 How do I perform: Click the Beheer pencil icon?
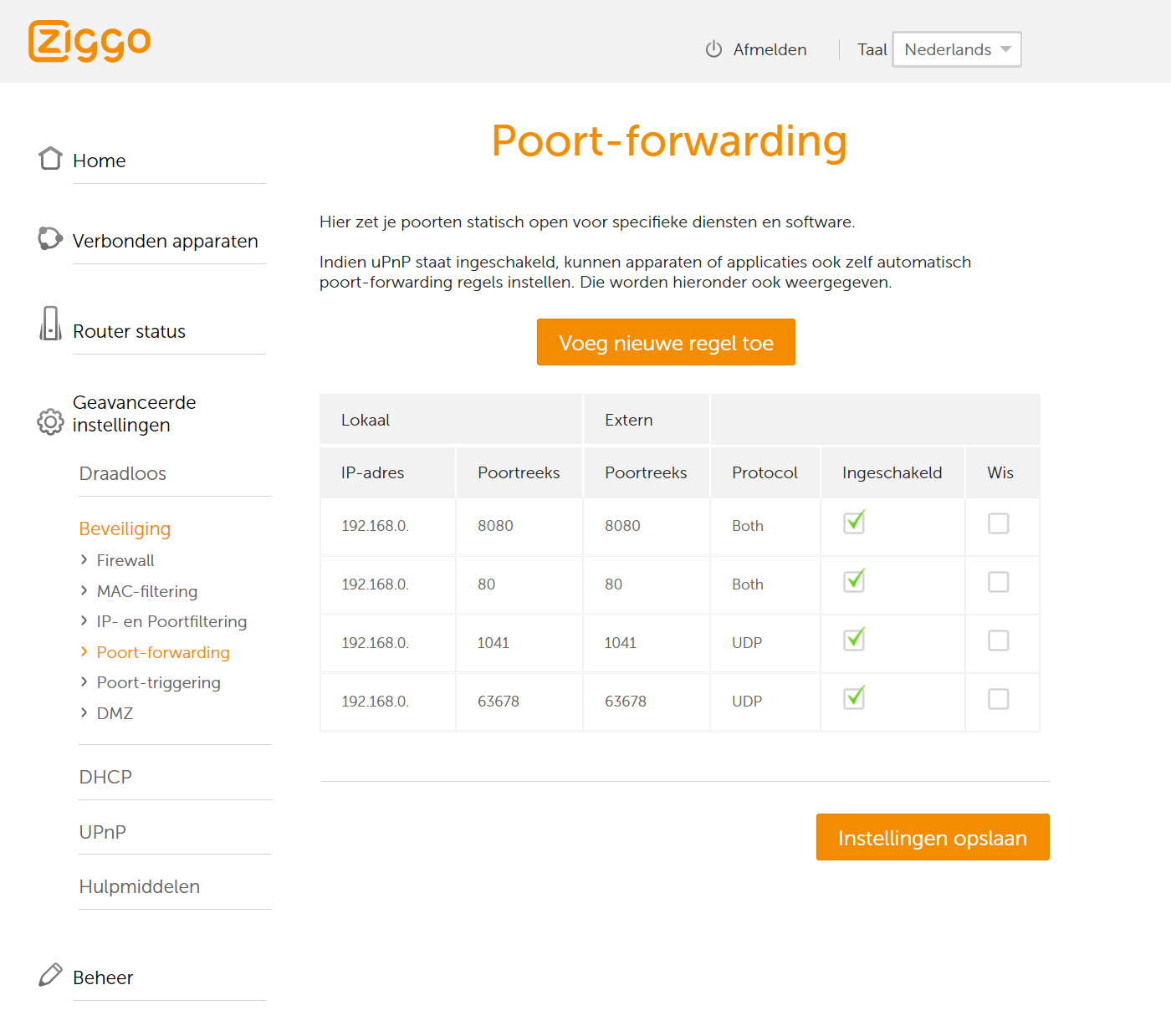(50, 974)
